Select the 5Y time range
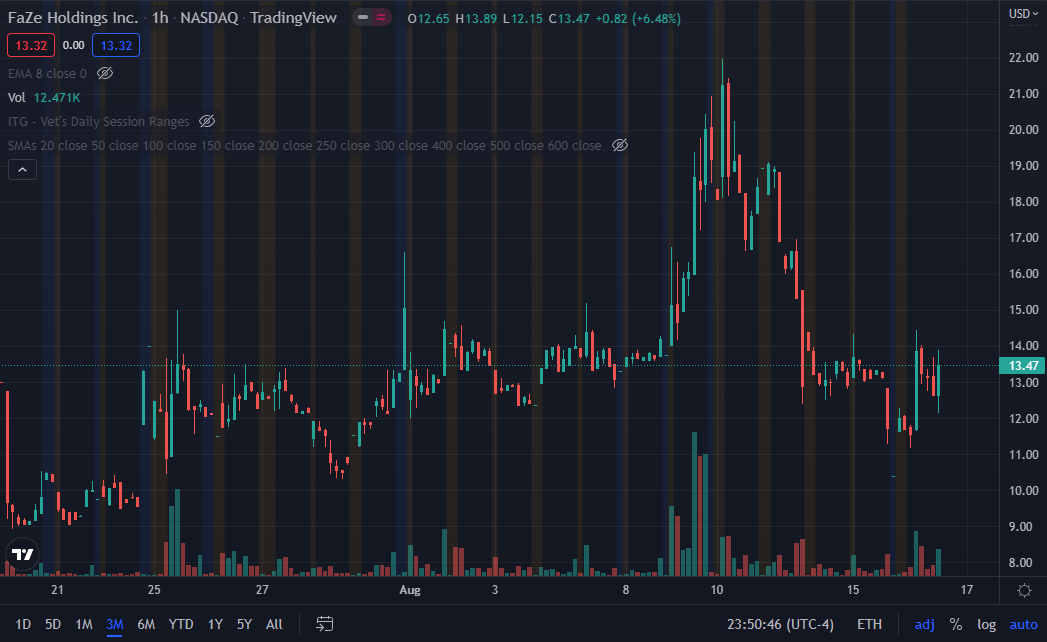 point(244,624)
